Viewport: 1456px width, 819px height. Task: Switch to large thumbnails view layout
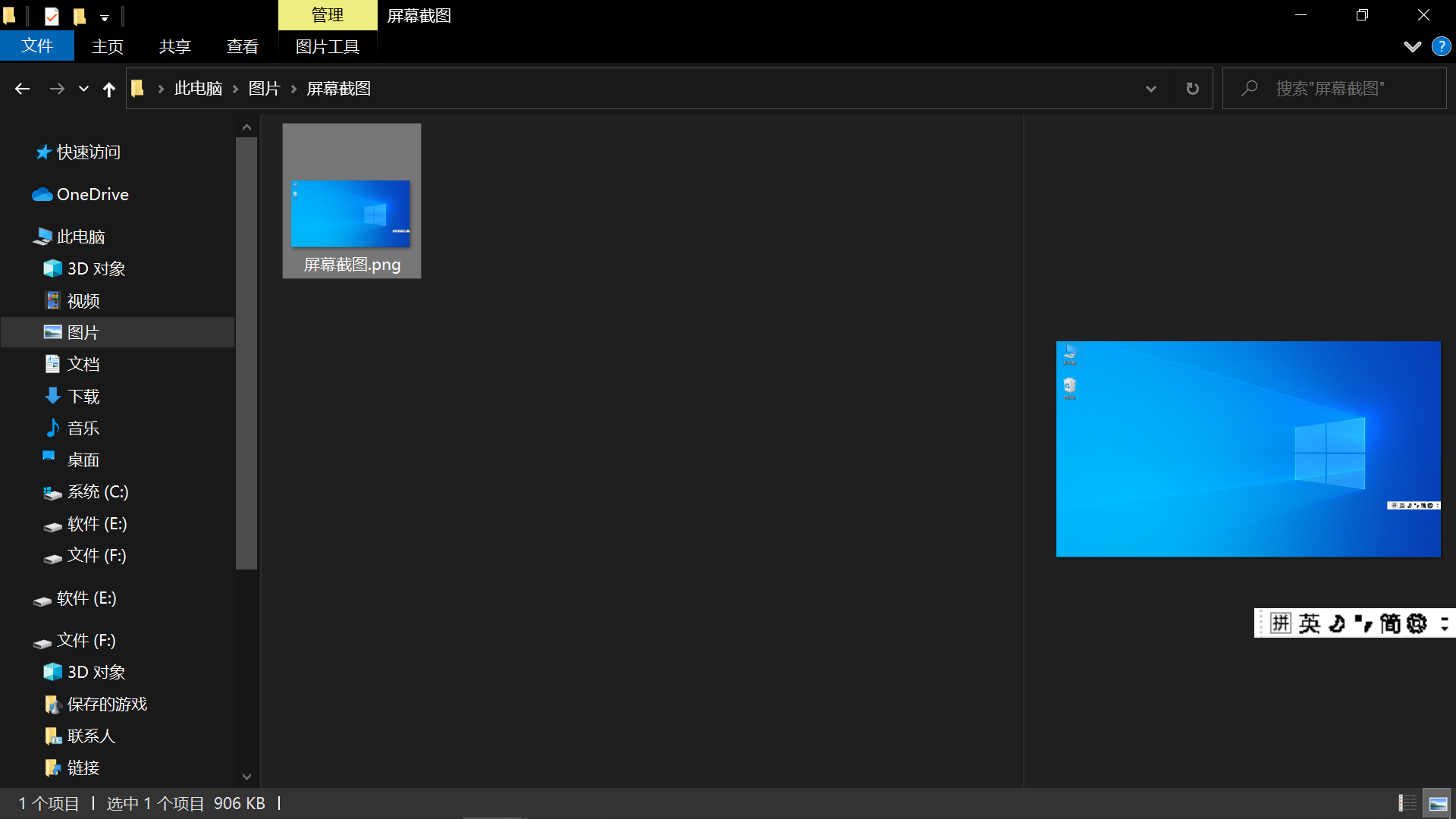pos(1438,803)
